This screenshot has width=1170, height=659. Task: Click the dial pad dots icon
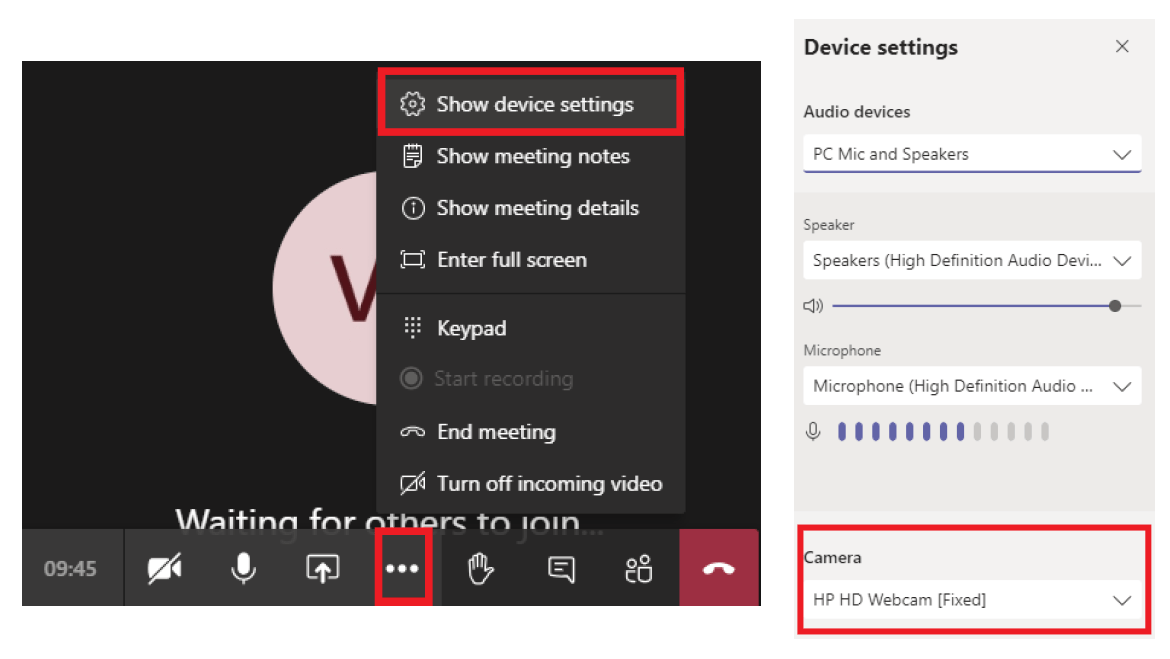click(413, 327)
